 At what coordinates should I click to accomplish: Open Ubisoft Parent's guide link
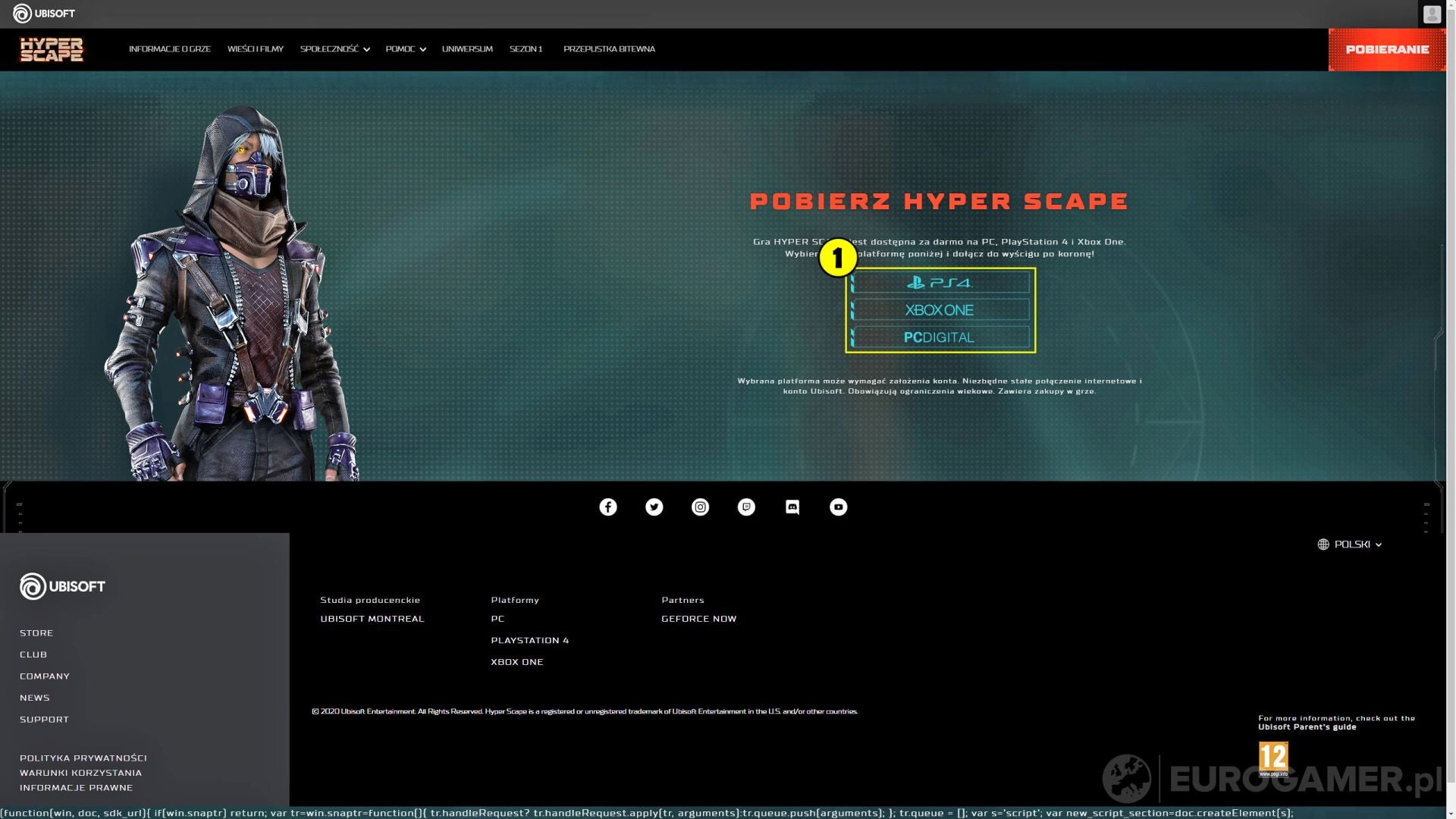pyautogui.click(x=1307, y=727)
